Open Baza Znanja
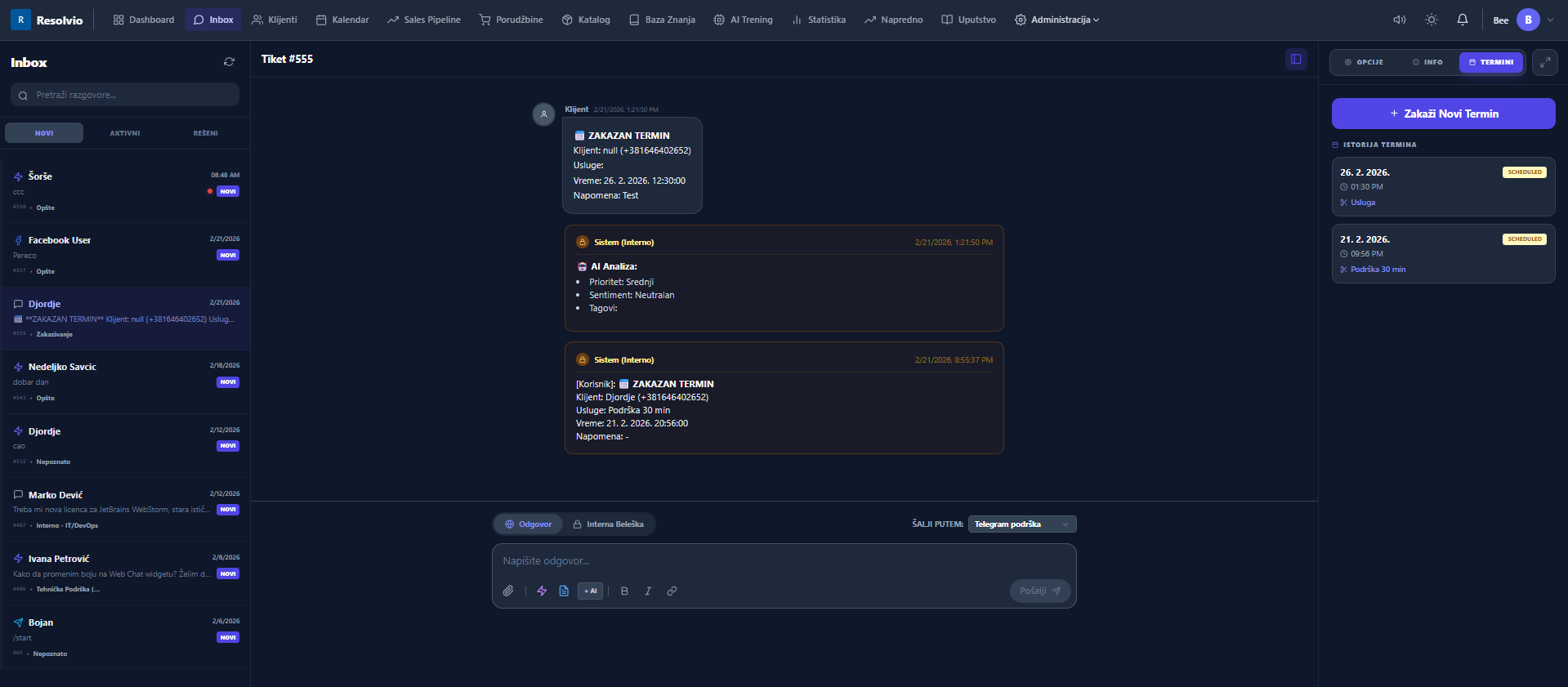Viewport: 1568px width, 687px height. 662,20
